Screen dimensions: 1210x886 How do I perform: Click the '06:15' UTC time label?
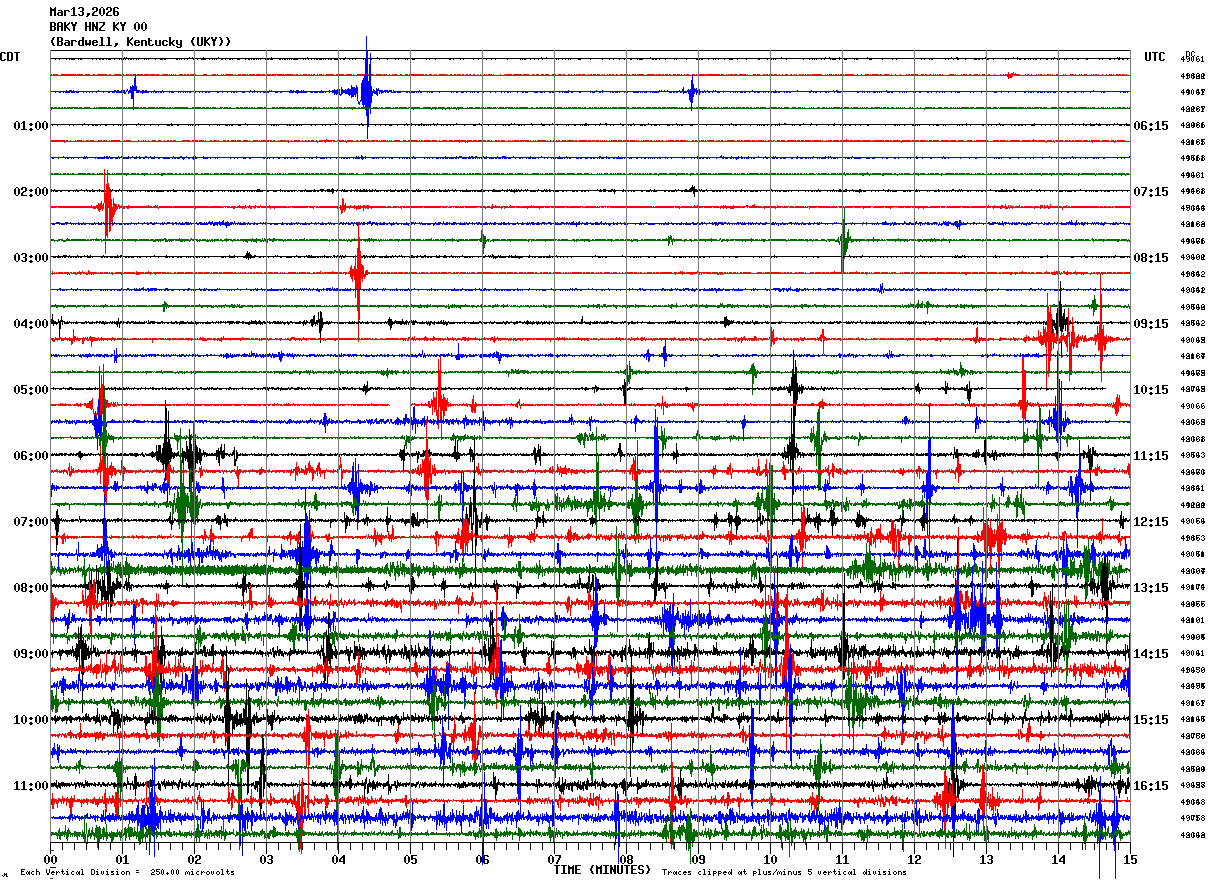[x=1151, y=126]
